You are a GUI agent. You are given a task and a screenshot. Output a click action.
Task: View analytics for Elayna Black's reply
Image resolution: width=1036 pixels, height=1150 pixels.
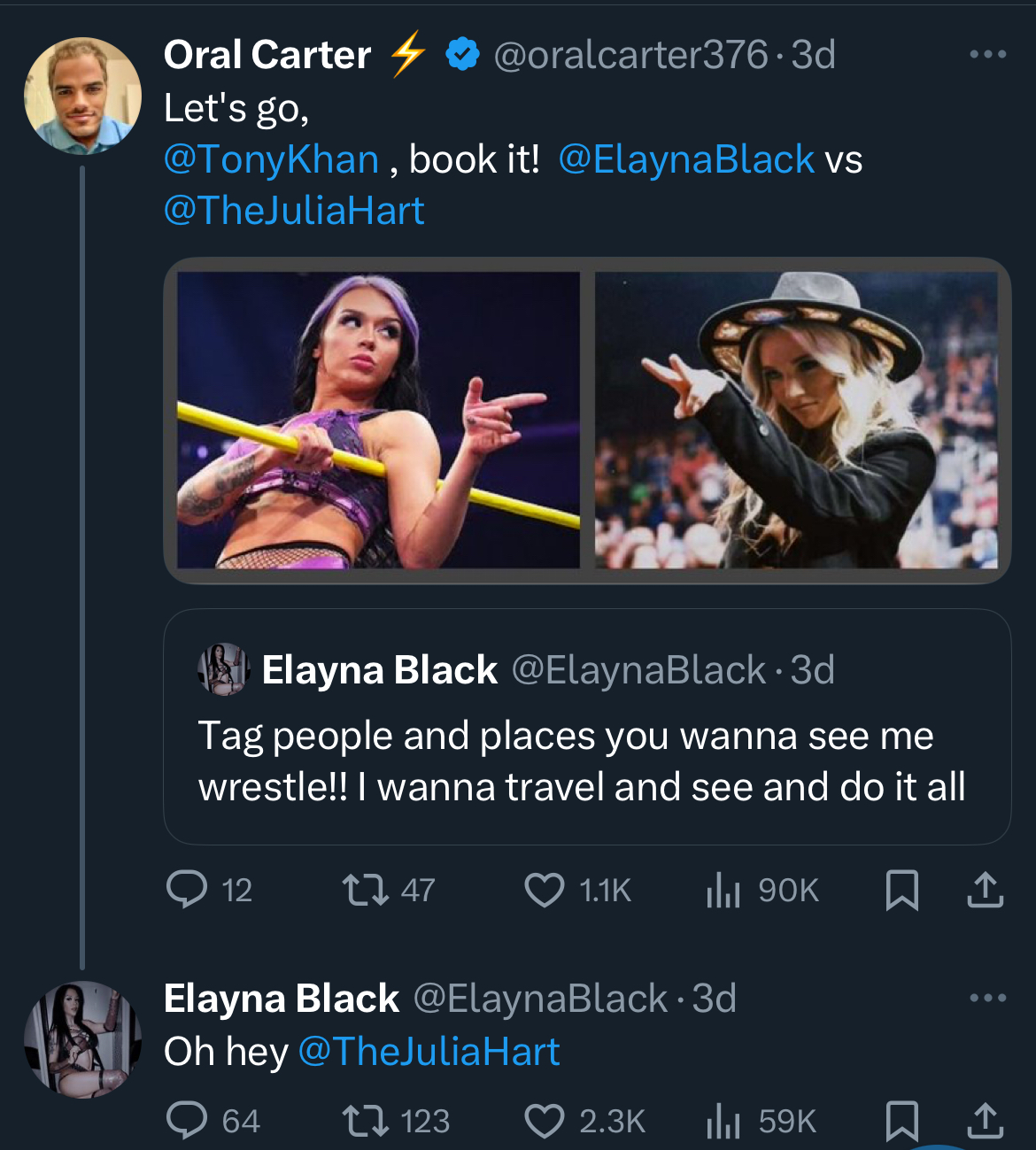pos(723,1121)
